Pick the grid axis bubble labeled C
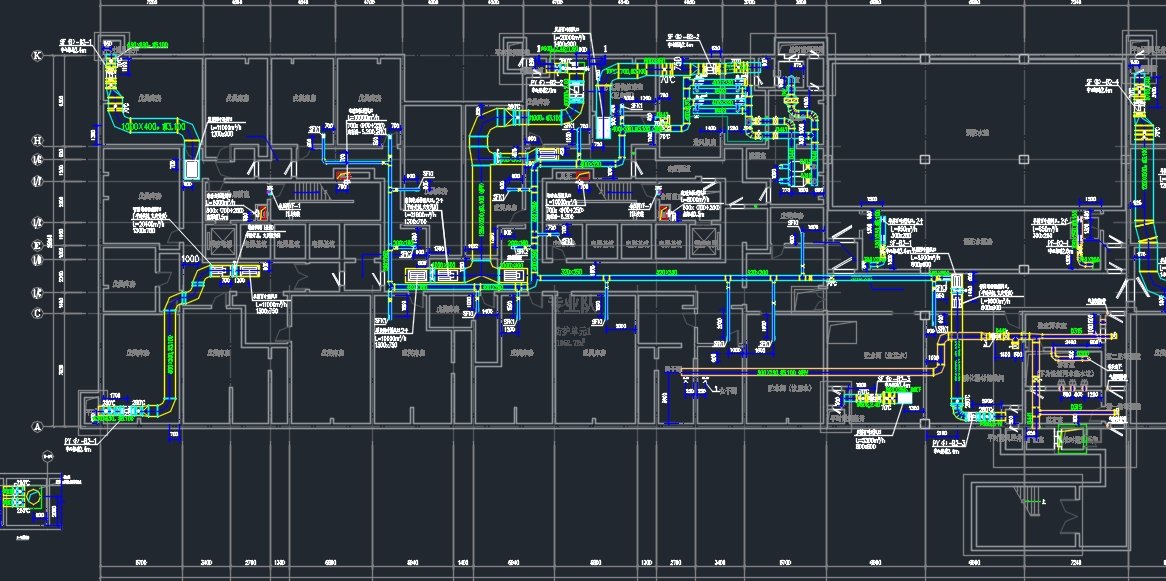Screen dimensions: 1166x581 (x=37, y=313)
